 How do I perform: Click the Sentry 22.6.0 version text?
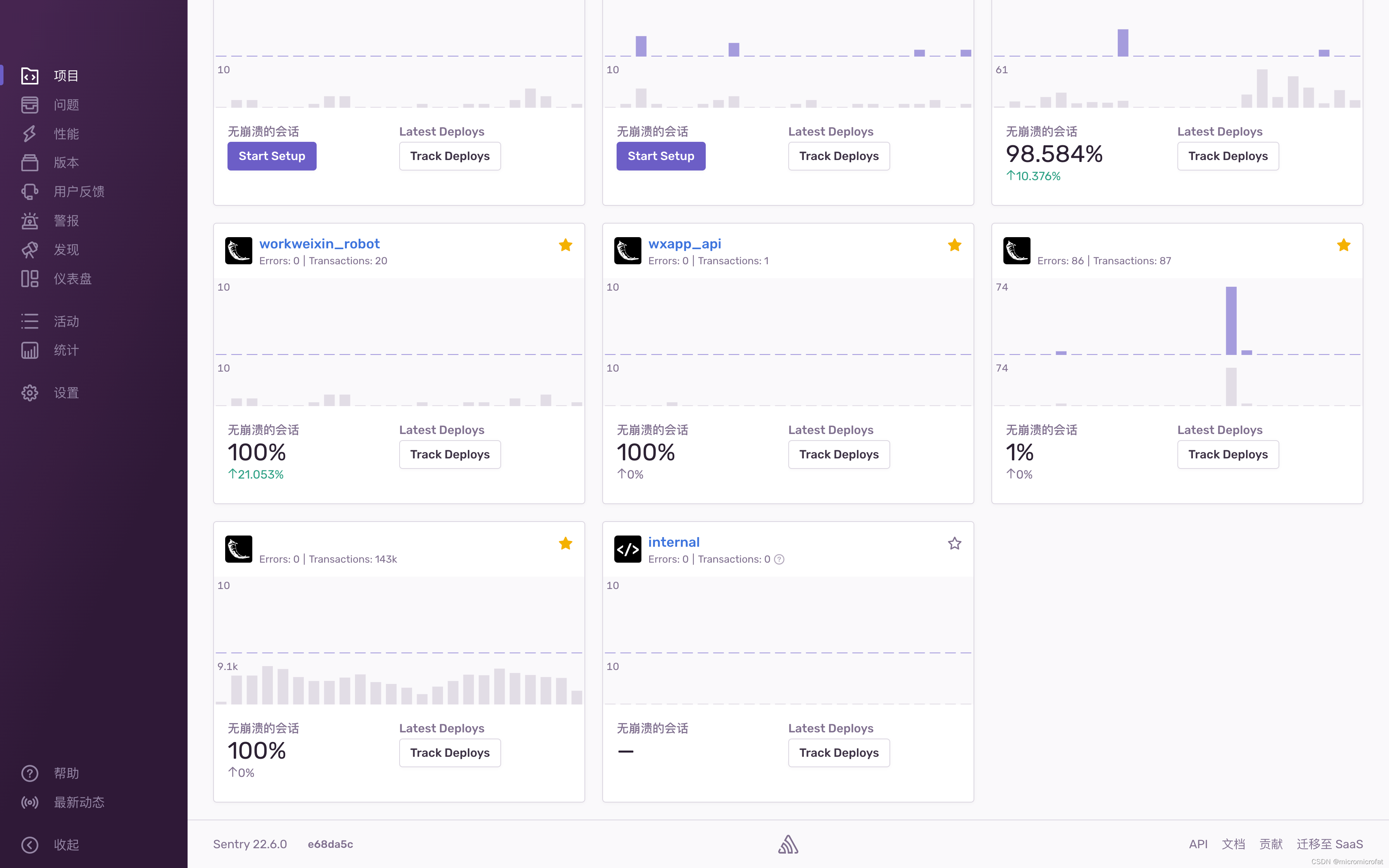pyautogui.click(x=250, y=844)
